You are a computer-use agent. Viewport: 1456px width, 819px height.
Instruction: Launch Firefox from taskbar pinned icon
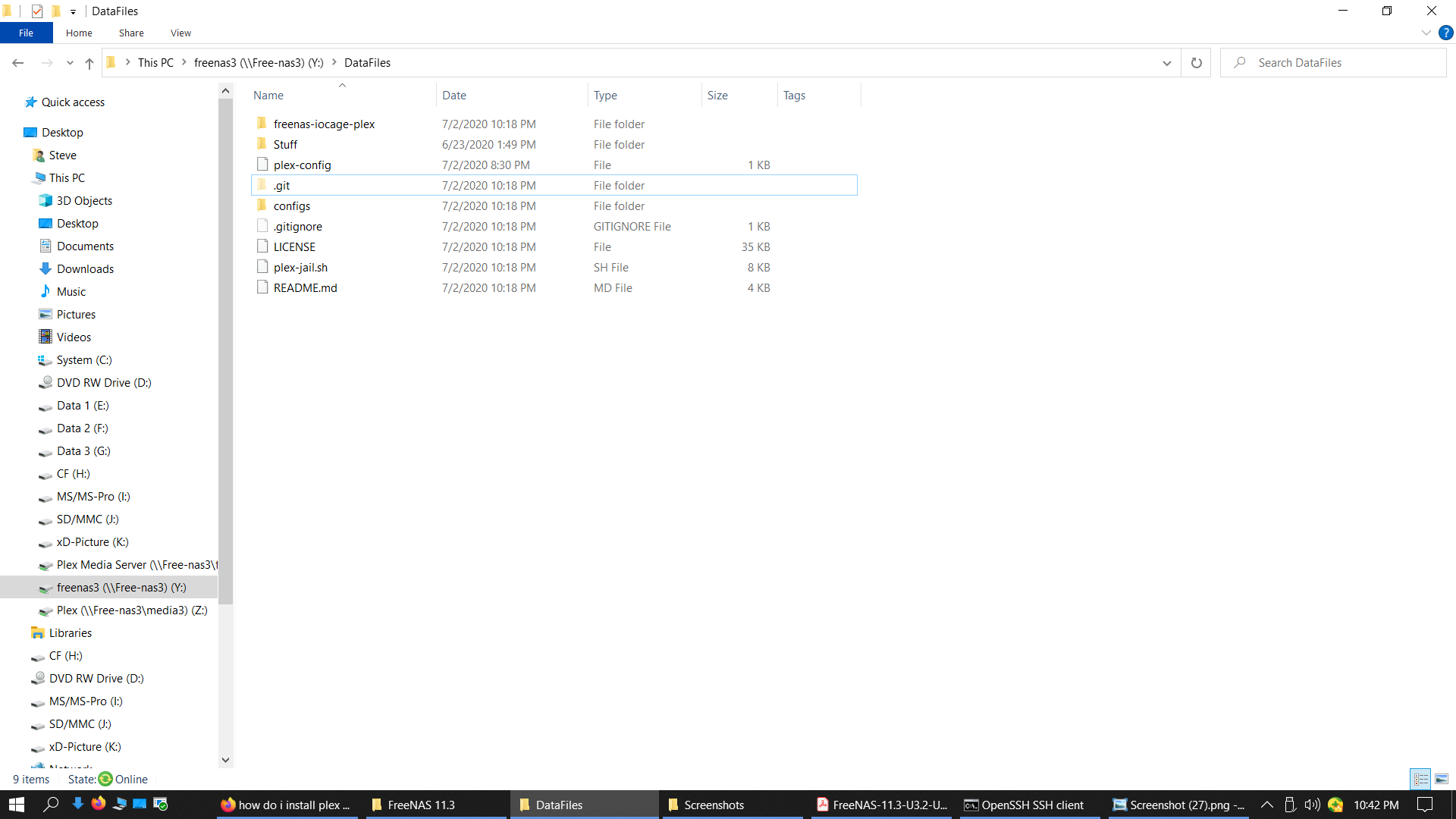(x=99, y=804)
